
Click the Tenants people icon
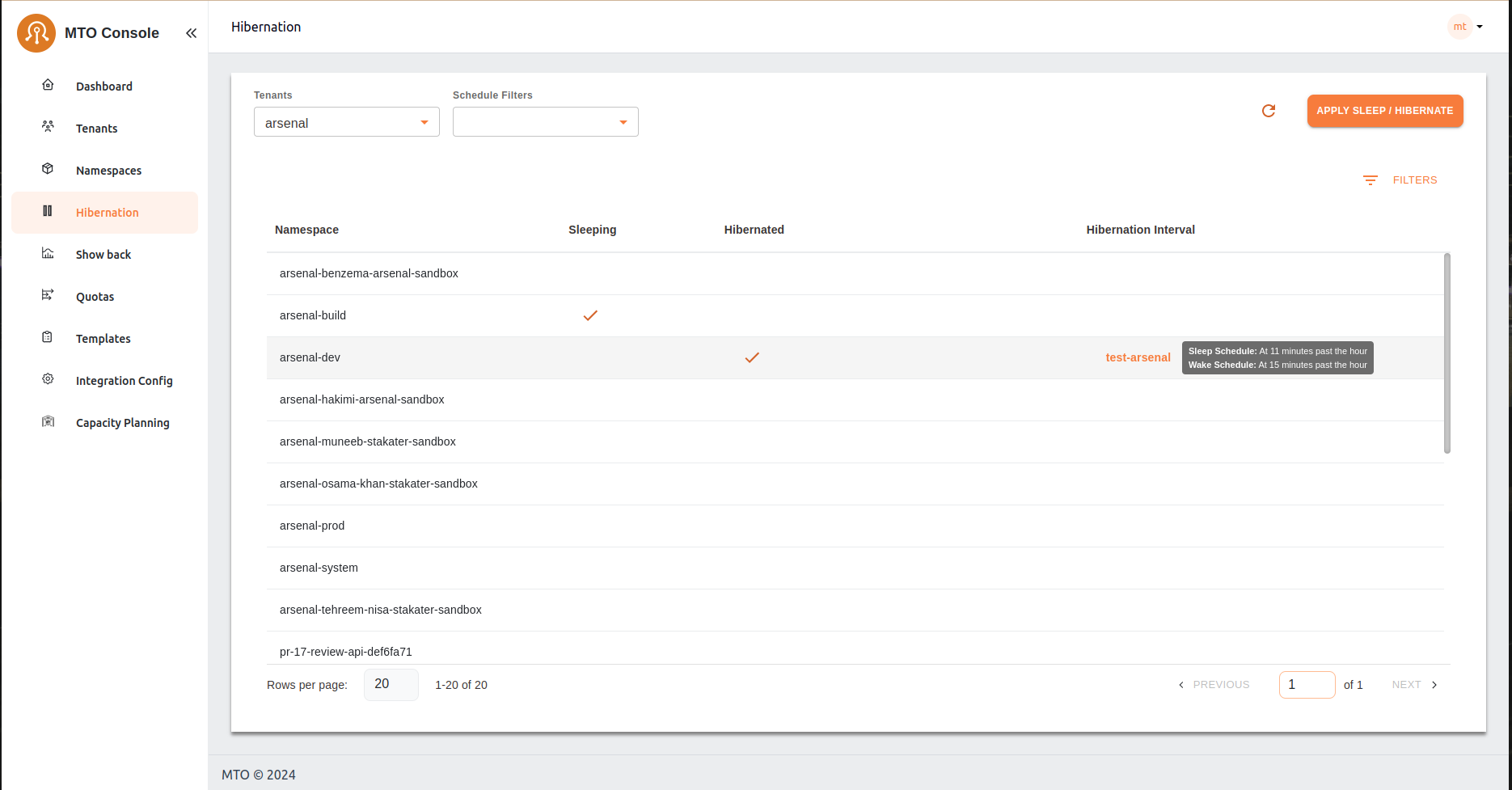(48, 127)
